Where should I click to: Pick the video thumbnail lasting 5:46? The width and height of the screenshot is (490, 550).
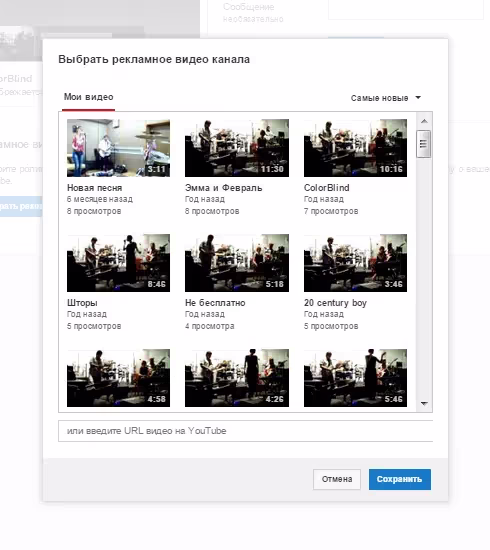click(x=355, y=378)
